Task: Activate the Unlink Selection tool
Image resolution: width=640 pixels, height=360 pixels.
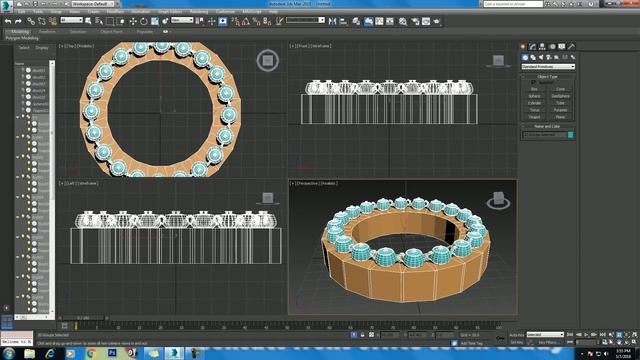Action: (42, 21)
